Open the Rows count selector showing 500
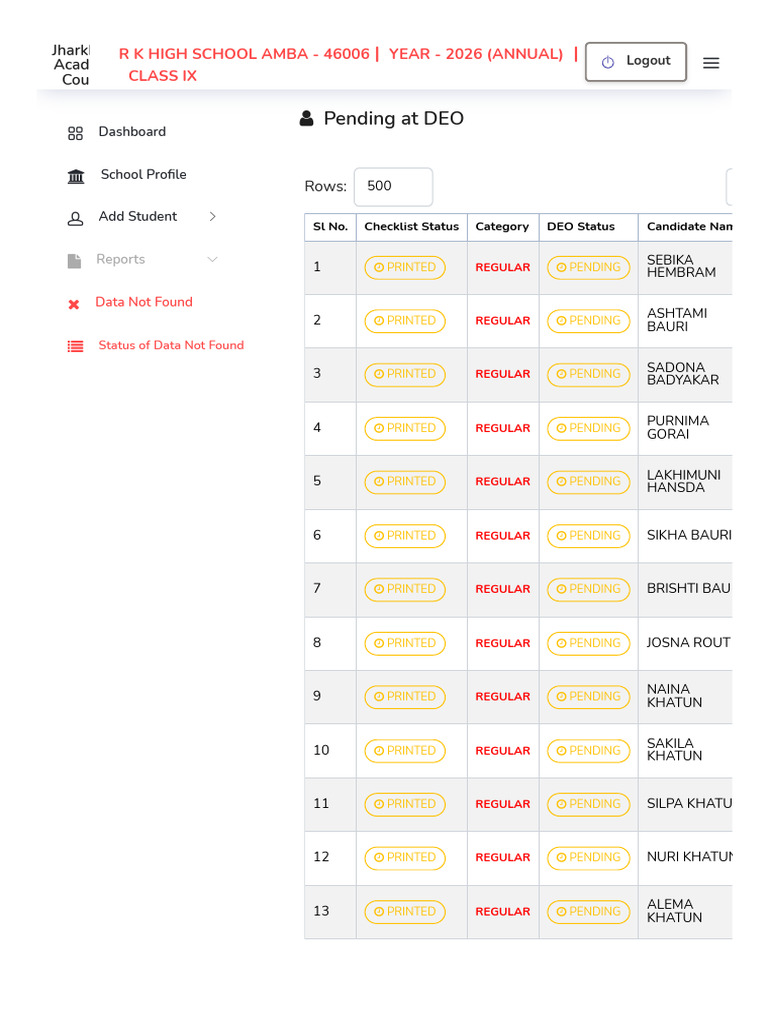The image size is (768, 1024). click(x=393, y=187)
